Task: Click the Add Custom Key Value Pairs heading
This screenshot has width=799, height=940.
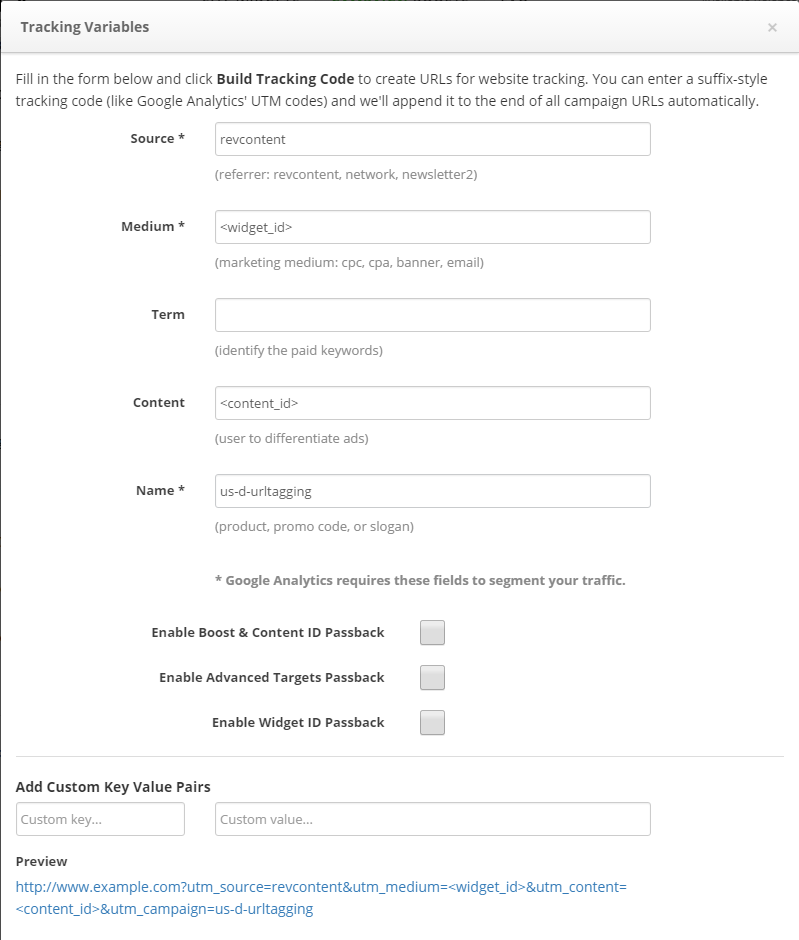Action: 113,787
